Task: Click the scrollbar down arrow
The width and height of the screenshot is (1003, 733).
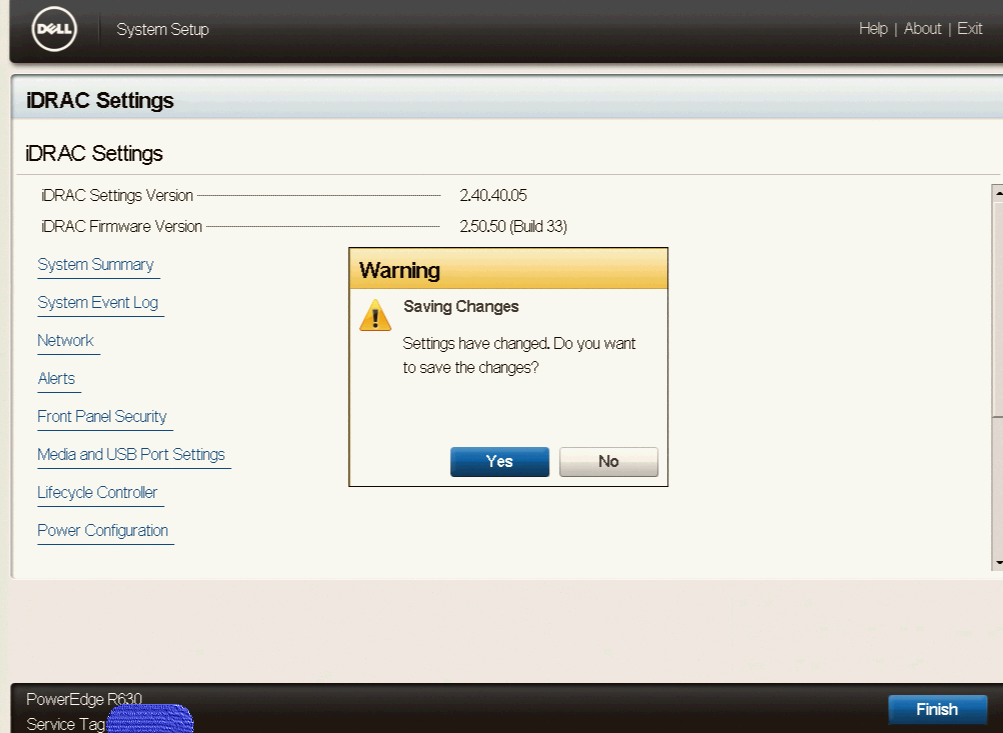Action: pyautogui.click(x=997, y=563)
